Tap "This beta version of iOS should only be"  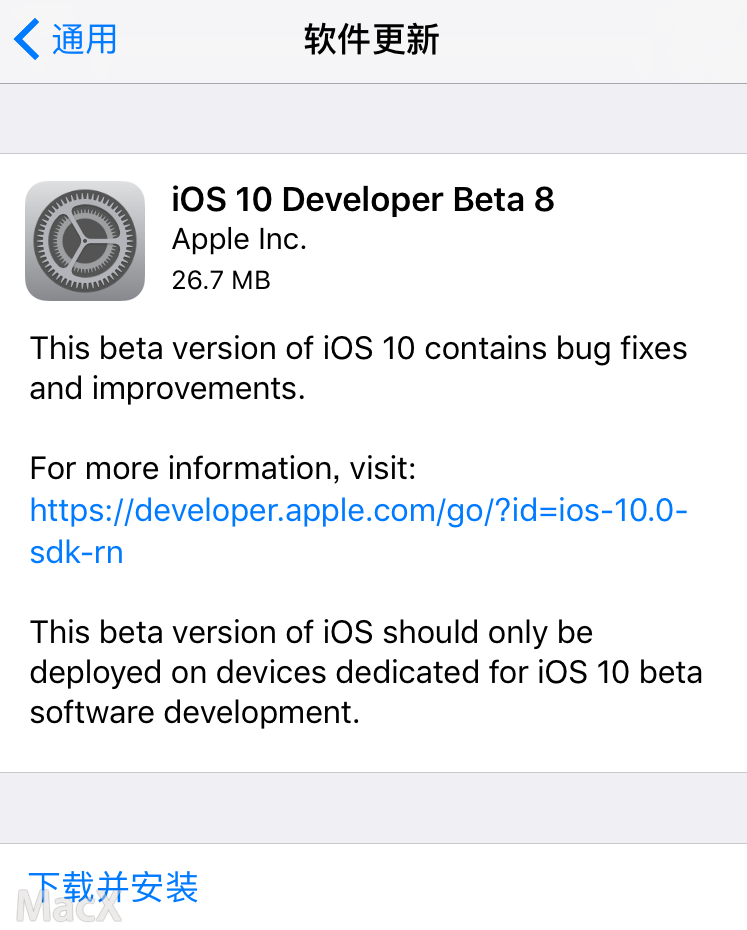311,632
